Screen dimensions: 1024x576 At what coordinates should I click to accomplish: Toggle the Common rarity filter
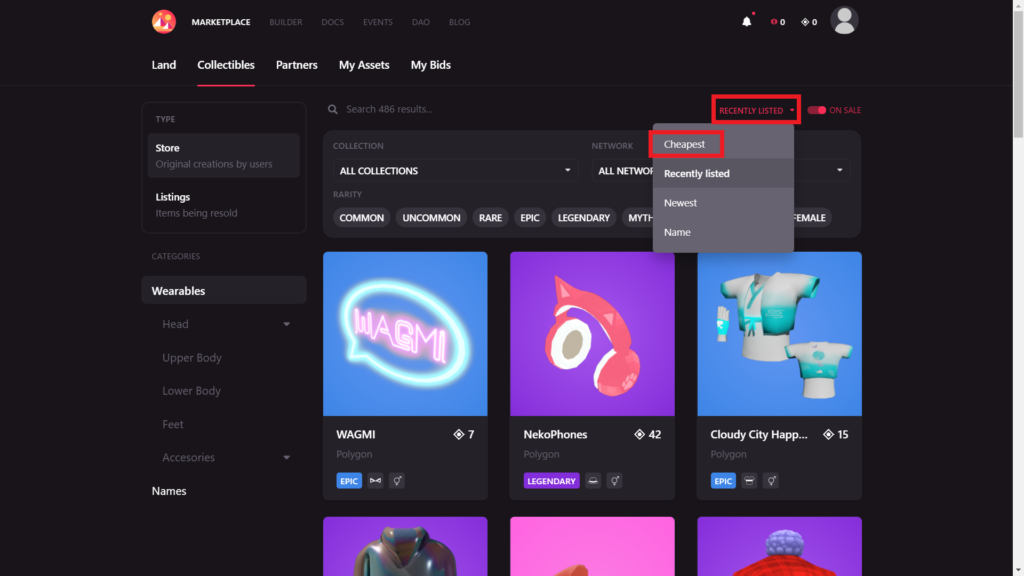point(361,217)
